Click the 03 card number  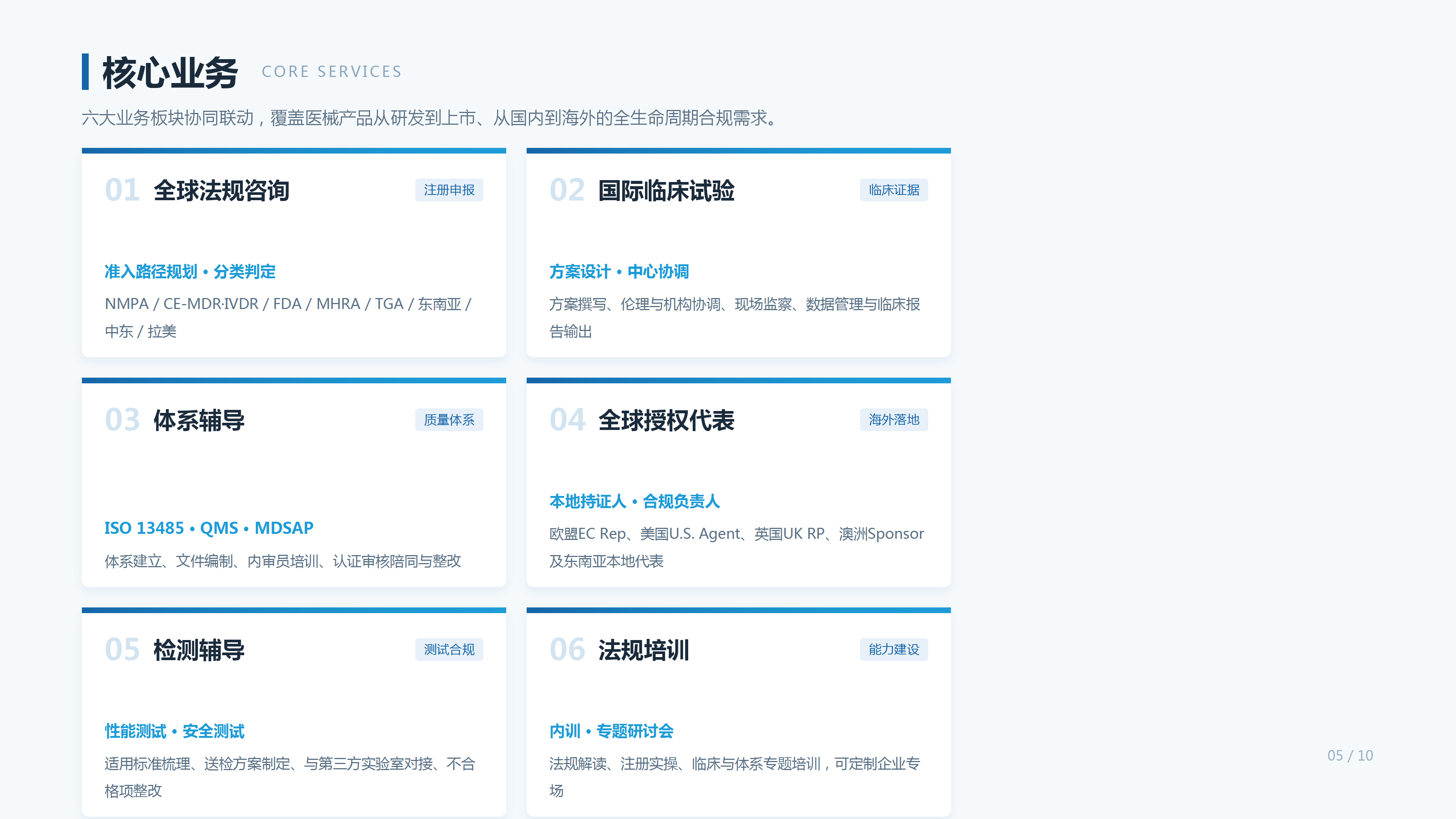122,420
